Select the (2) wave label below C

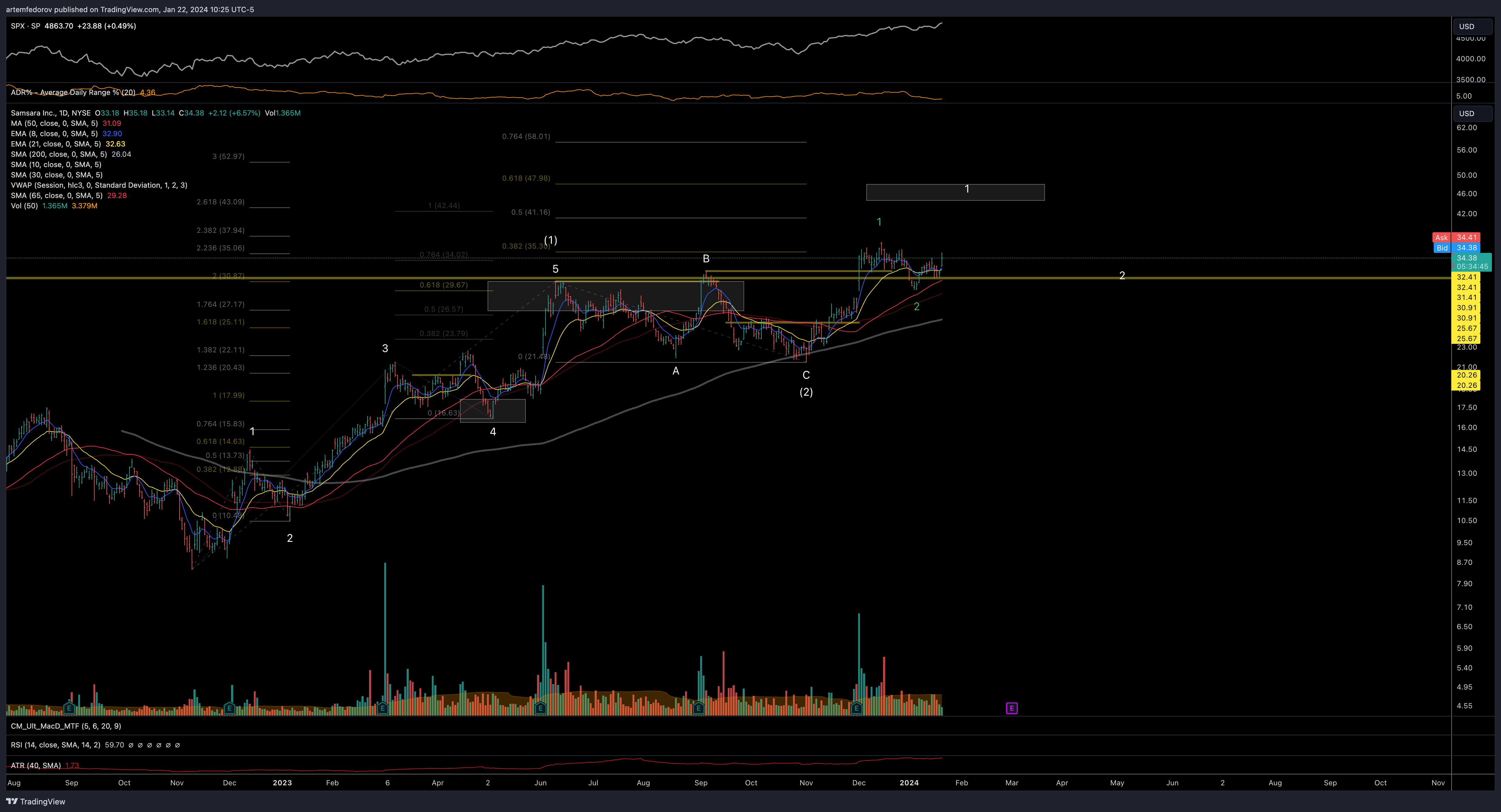click(806, 392)
